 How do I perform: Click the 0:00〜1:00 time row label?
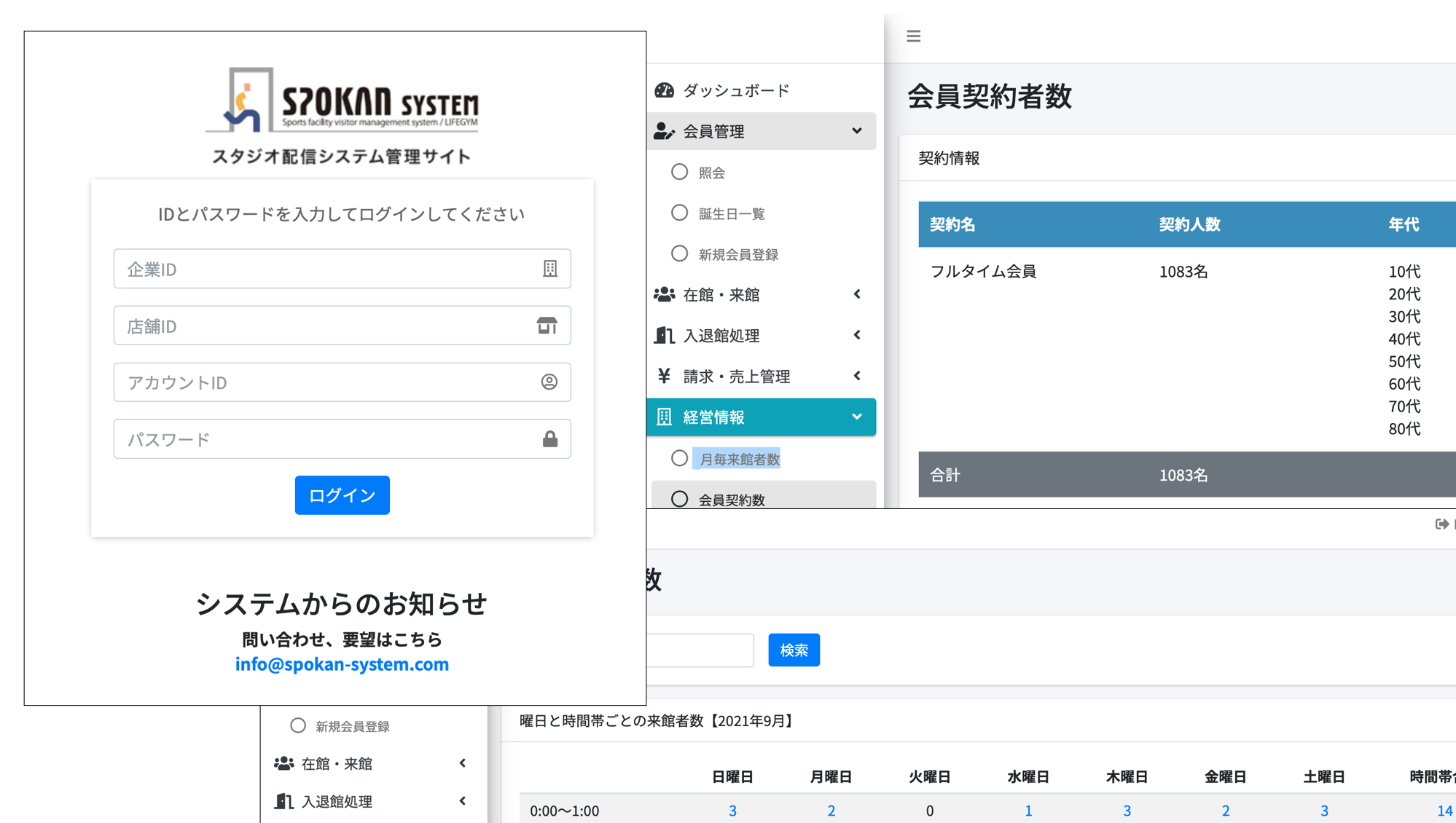click(565, 811)
